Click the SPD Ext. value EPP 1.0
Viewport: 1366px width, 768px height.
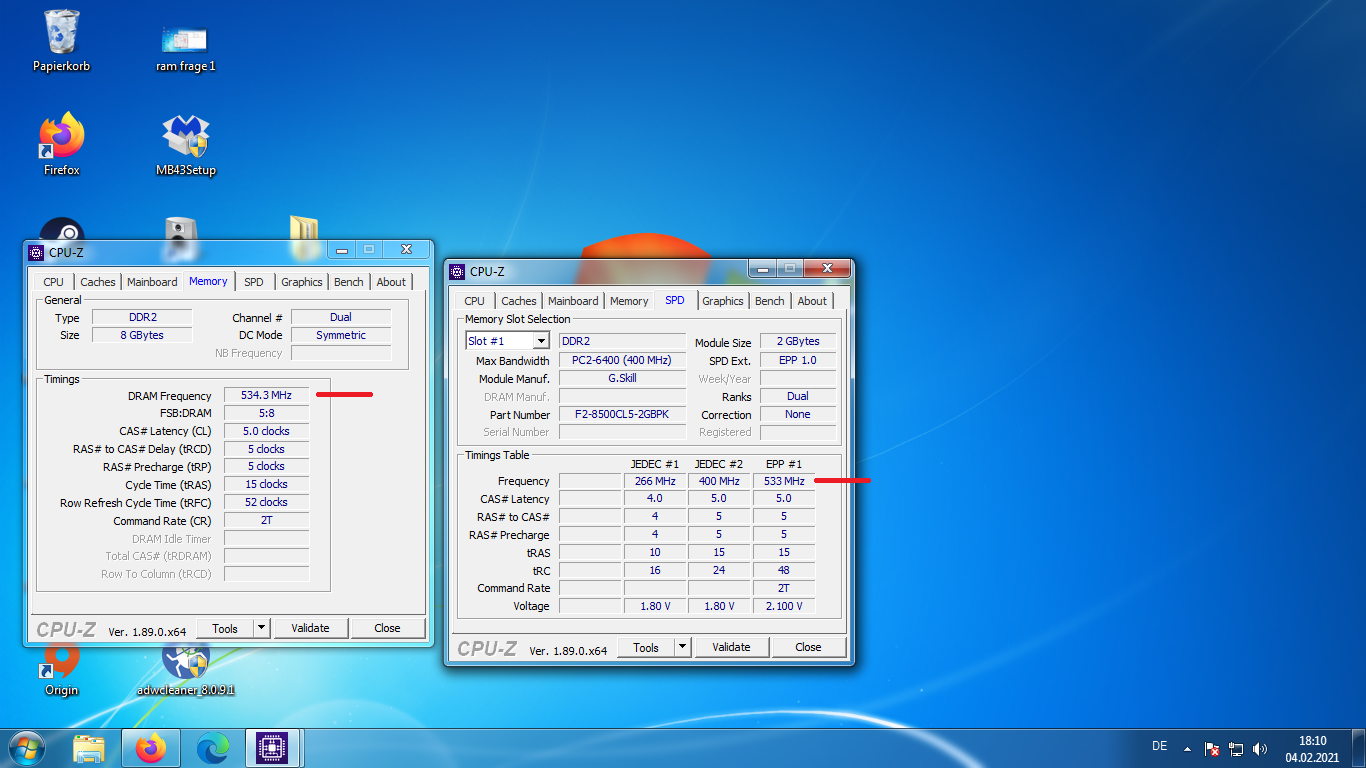[798, 360]
